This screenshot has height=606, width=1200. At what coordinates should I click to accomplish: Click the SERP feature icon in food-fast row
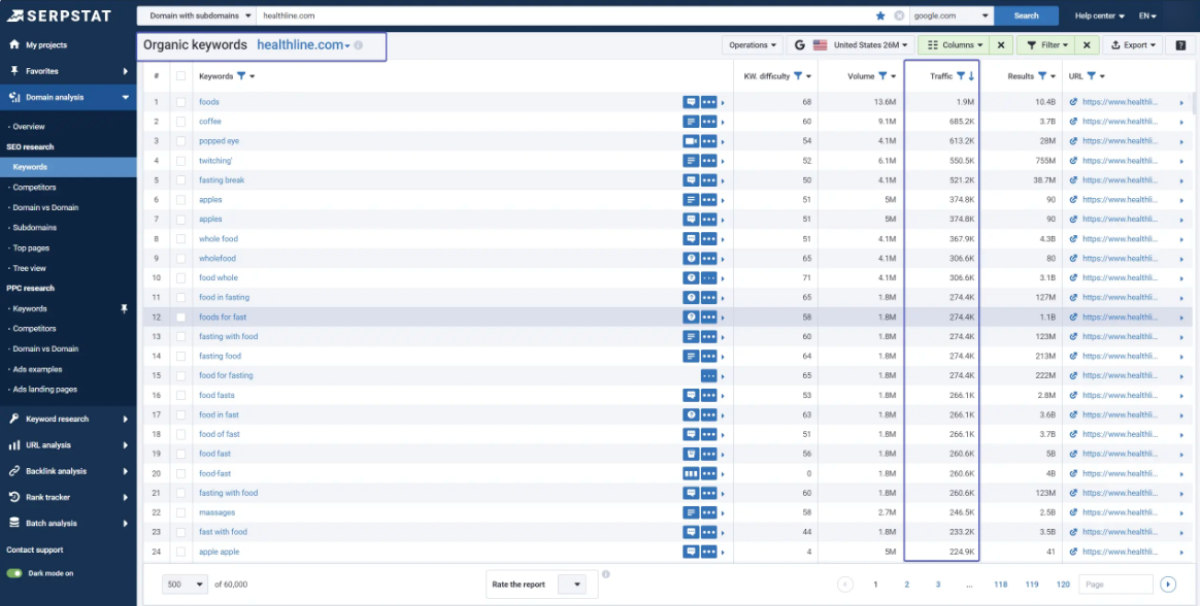(690, 473)
